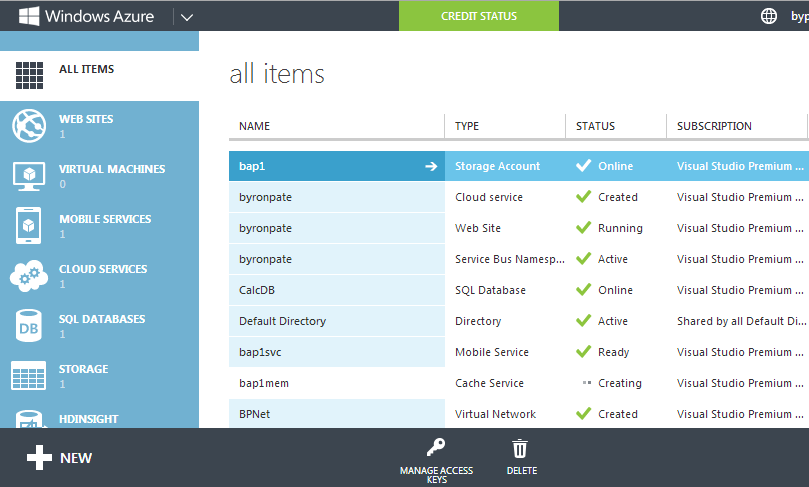Click the Web Sites globe icon
The width and height of the screenshot is (809, 487).
click(29, 125)
